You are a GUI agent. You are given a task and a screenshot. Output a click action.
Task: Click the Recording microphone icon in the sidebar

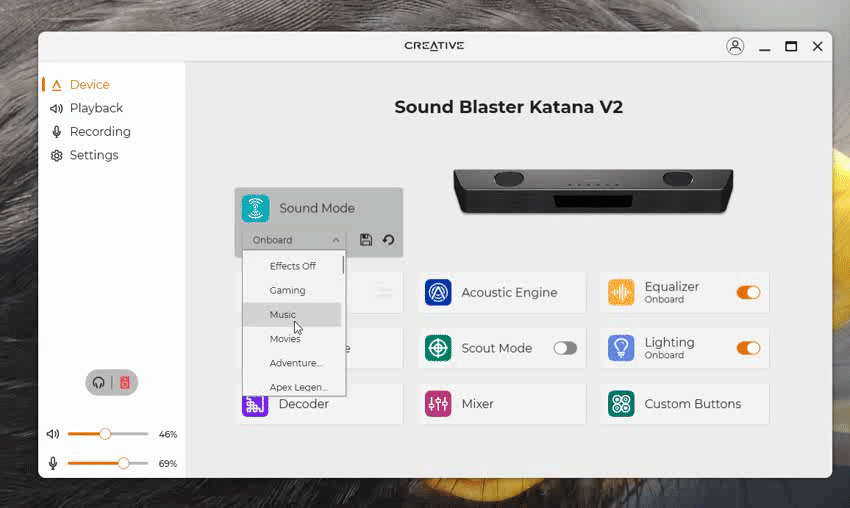point(56,132)
